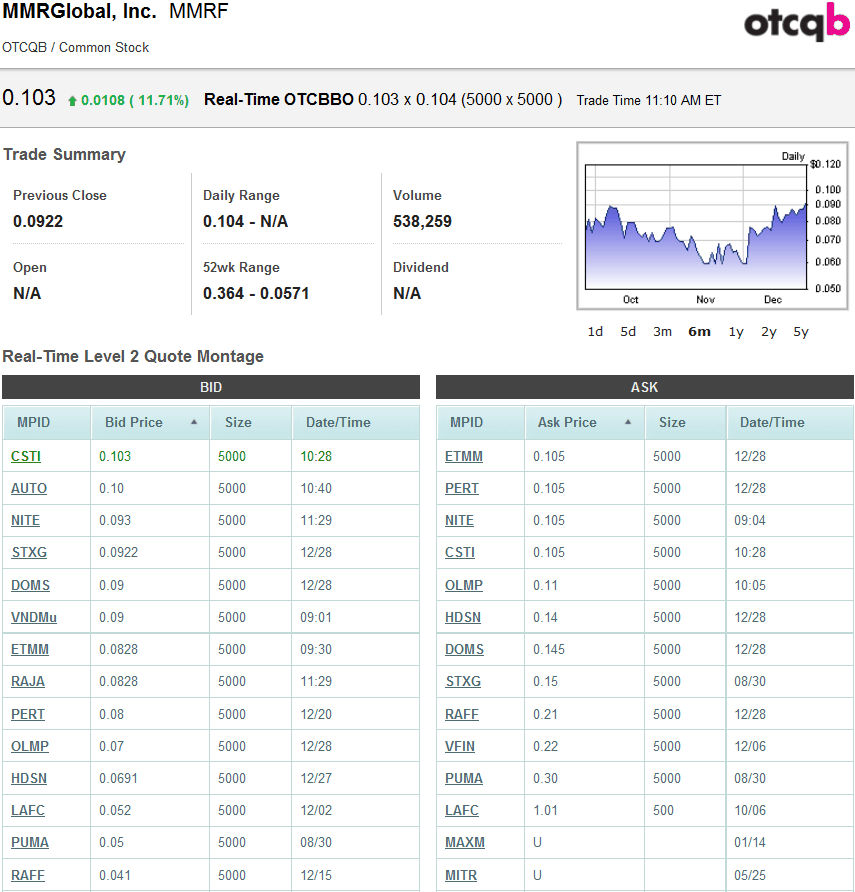Open the LAFC link in ASK table
Screen dimensions: 855x892
pos(462,811)
